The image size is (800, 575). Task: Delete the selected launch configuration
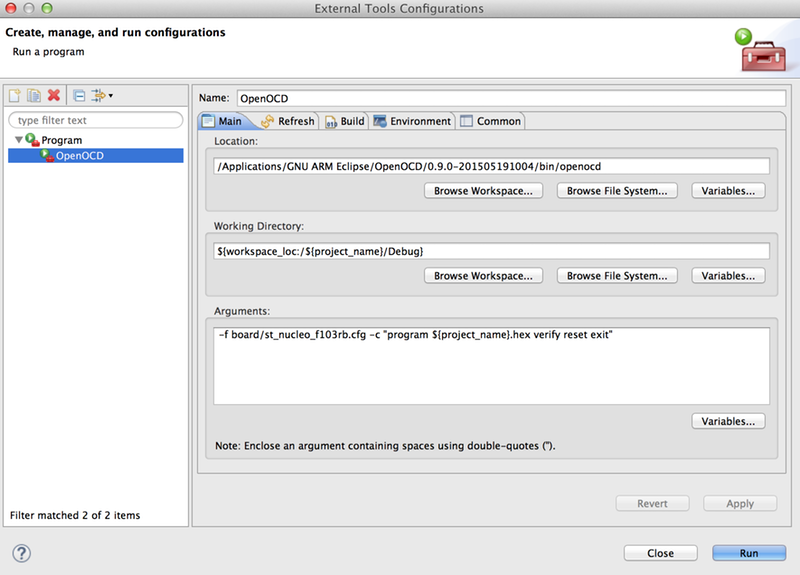(x=54, y=96)
